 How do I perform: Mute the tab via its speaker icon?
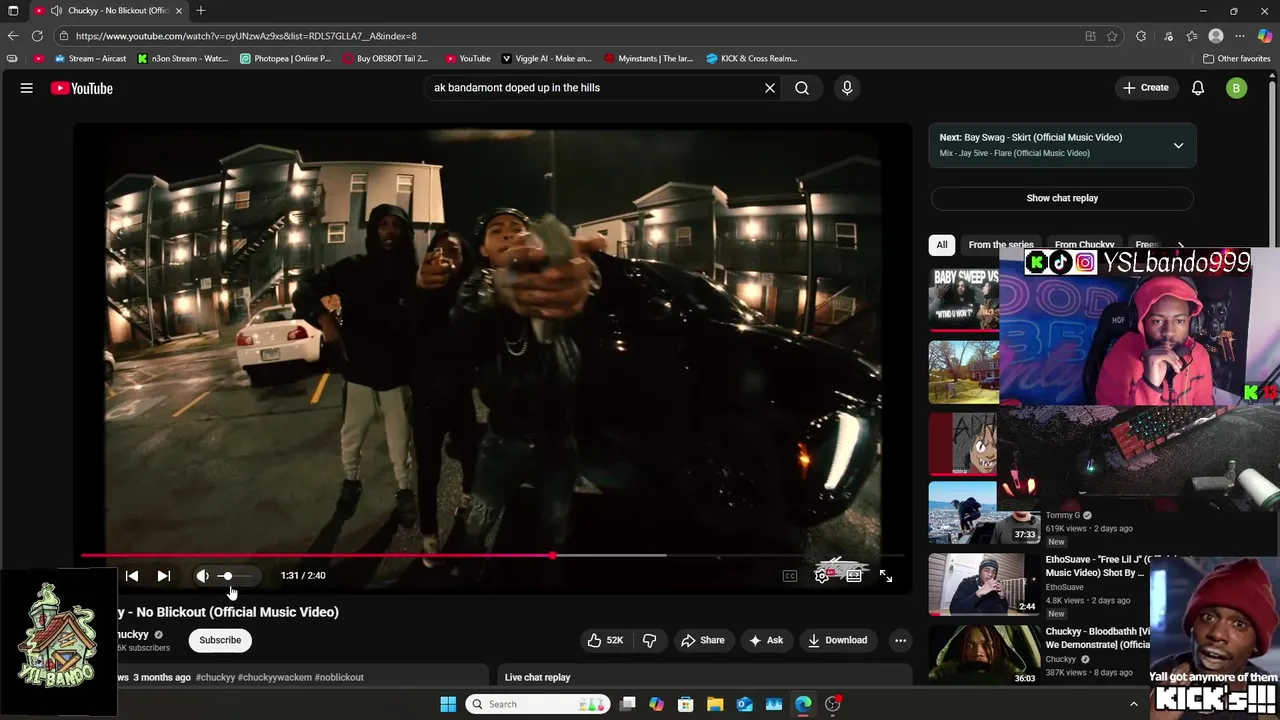(56, 10)
